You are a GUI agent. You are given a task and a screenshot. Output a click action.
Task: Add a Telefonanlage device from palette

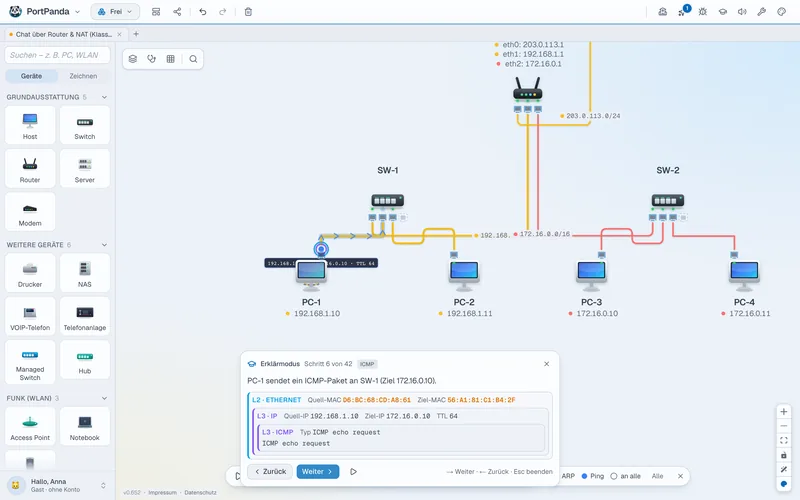pos(85,317)
